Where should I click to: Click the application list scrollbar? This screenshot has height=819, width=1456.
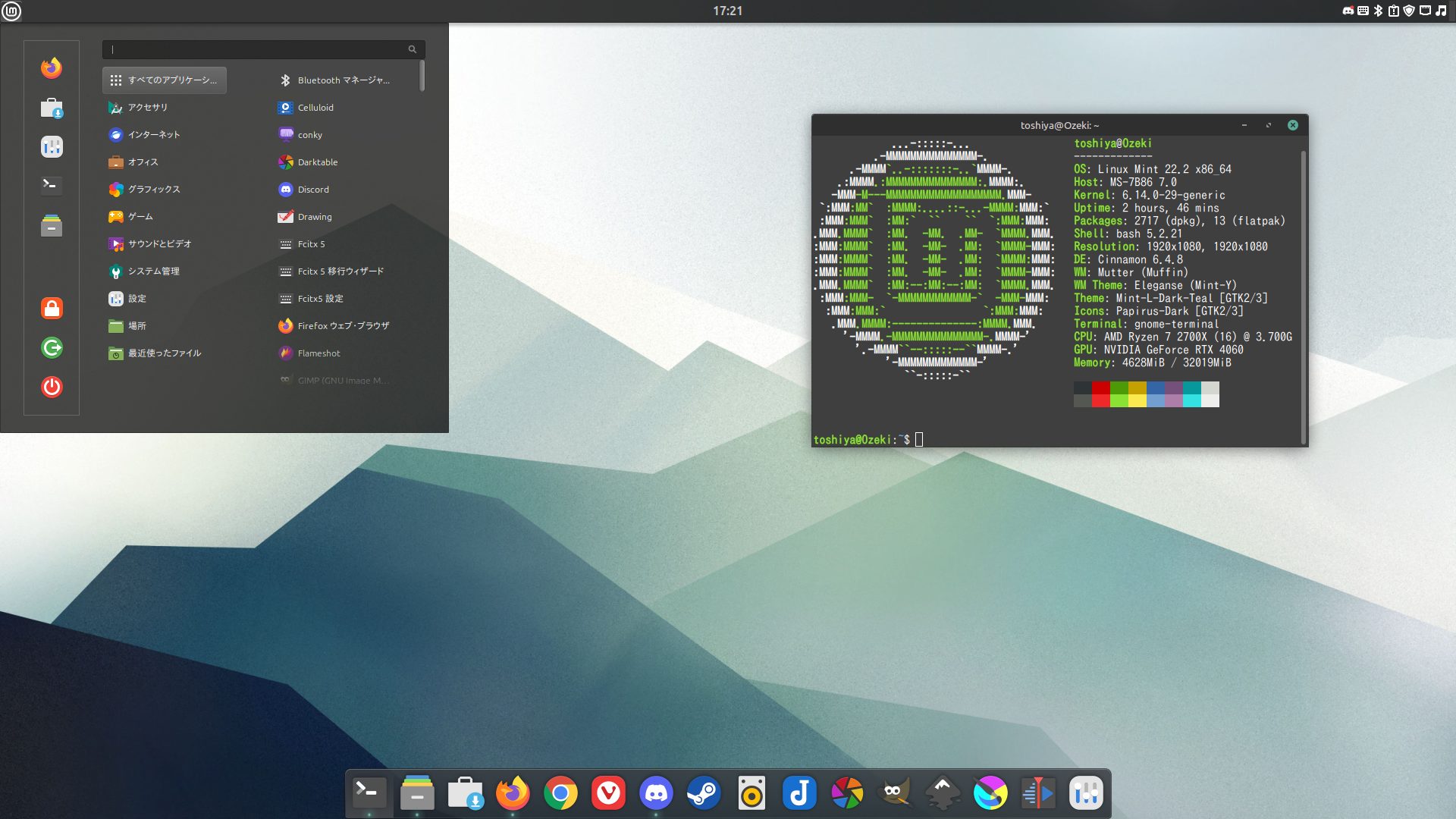click(x=422, y=77)
